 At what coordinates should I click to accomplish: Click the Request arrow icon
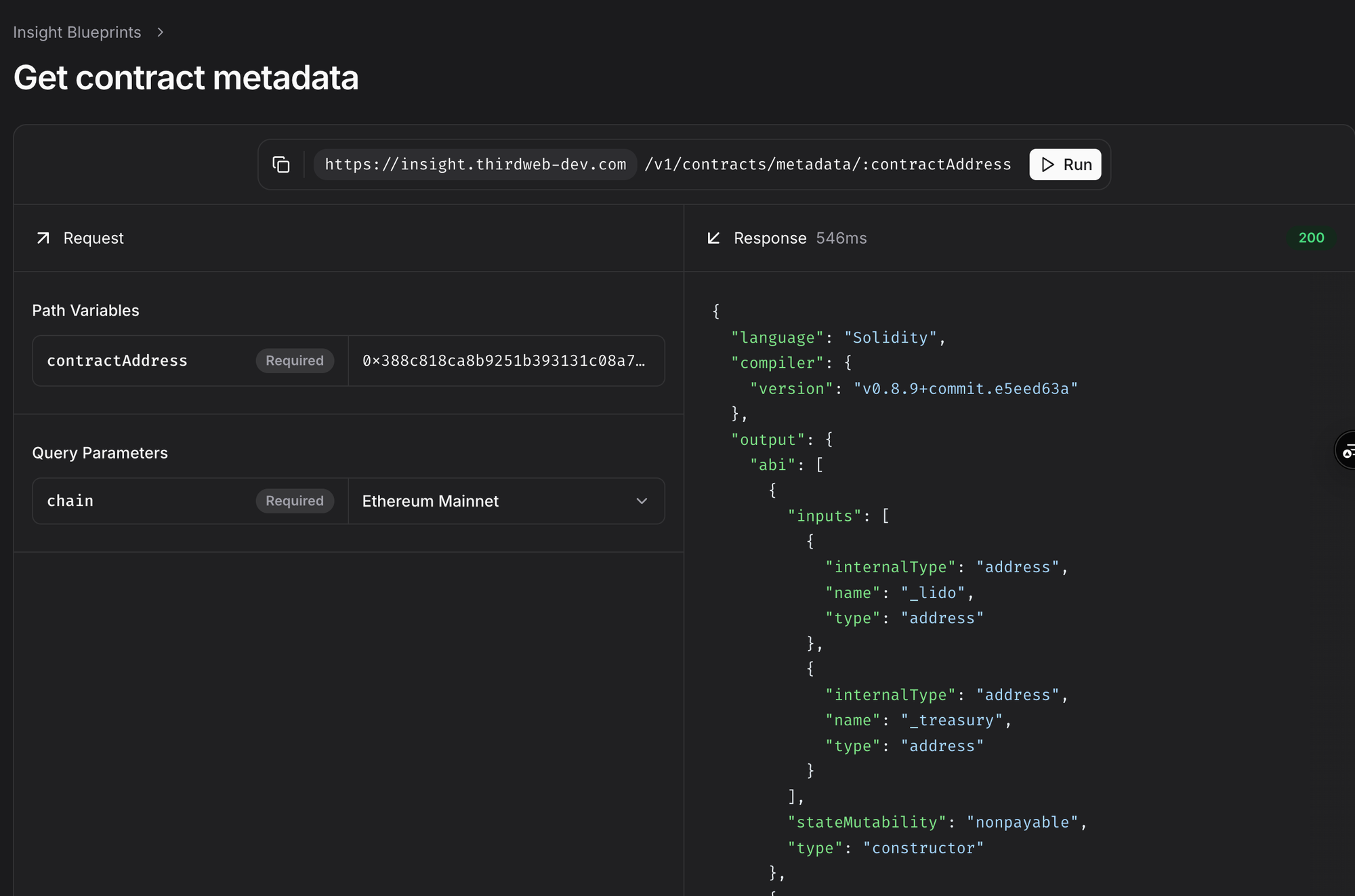[43, 238]
